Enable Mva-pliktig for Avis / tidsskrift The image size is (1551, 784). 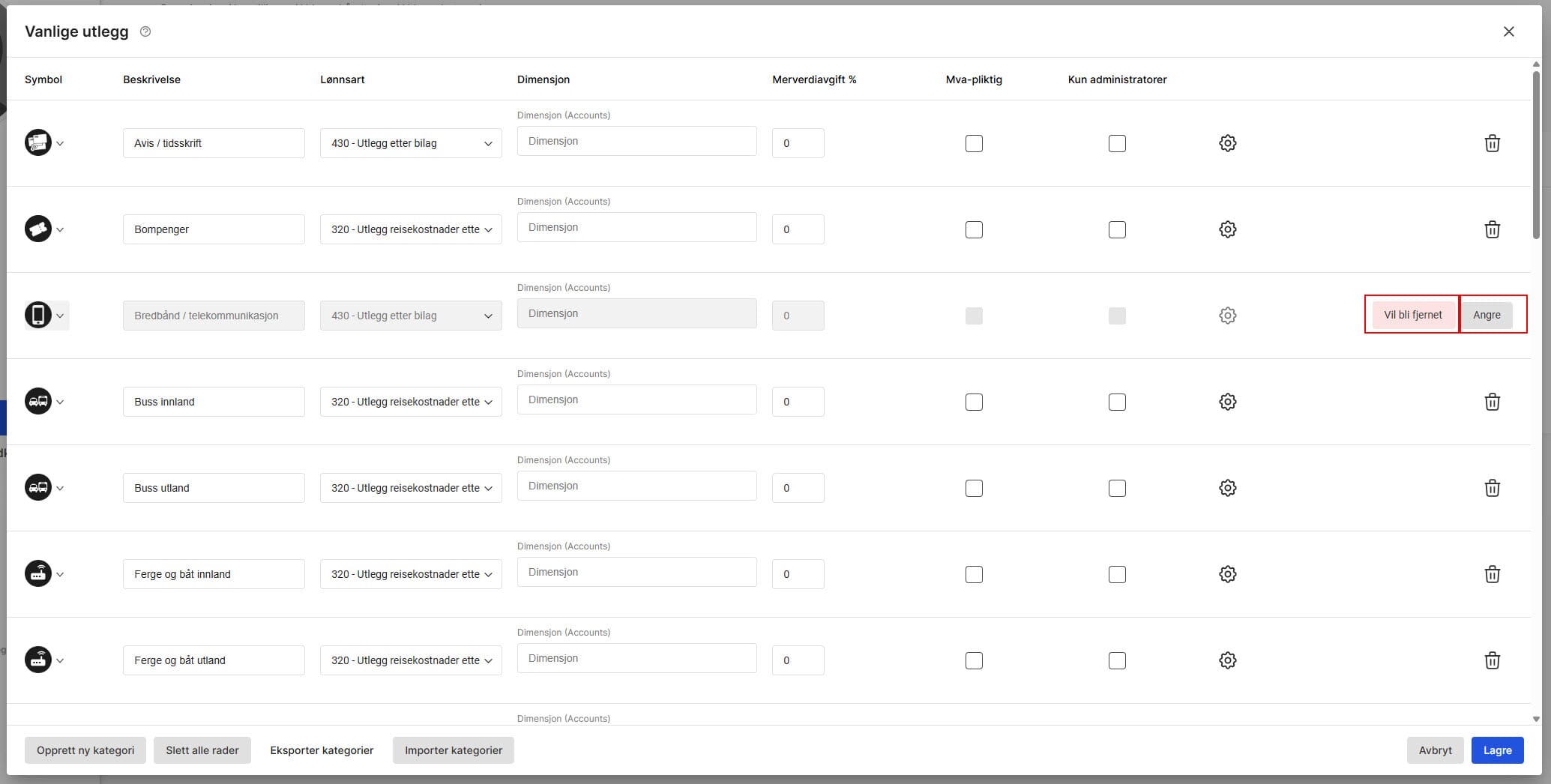[x=974, y=143]
